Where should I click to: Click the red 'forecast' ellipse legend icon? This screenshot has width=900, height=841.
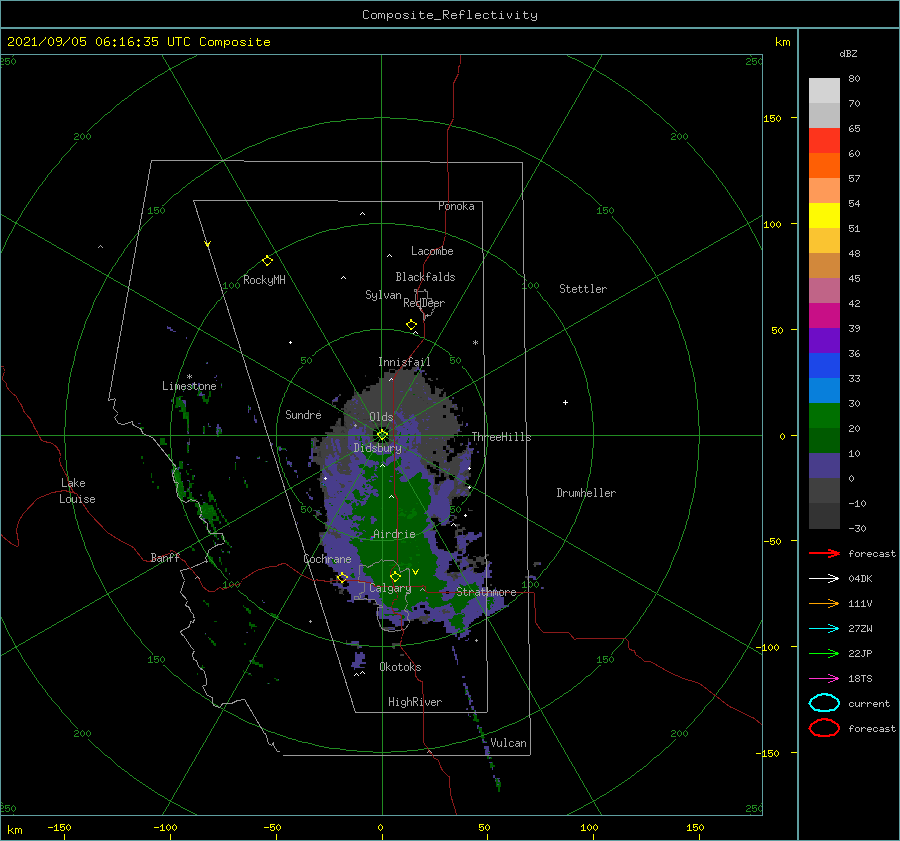coord(824,728)
